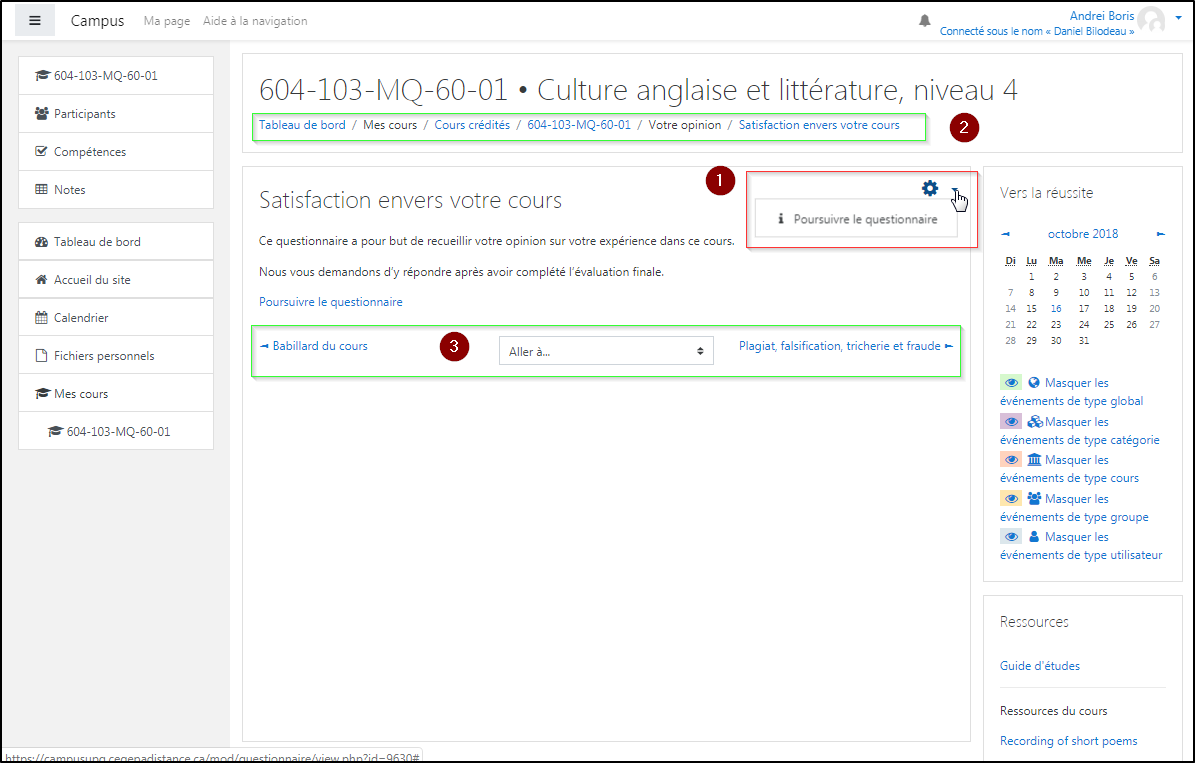
Task: Hide category type events eye icon
Action: pos(1011,422)
